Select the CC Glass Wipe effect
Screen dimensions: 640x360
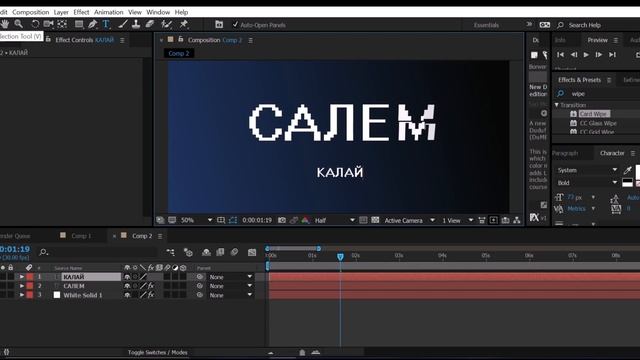[598, 123]
